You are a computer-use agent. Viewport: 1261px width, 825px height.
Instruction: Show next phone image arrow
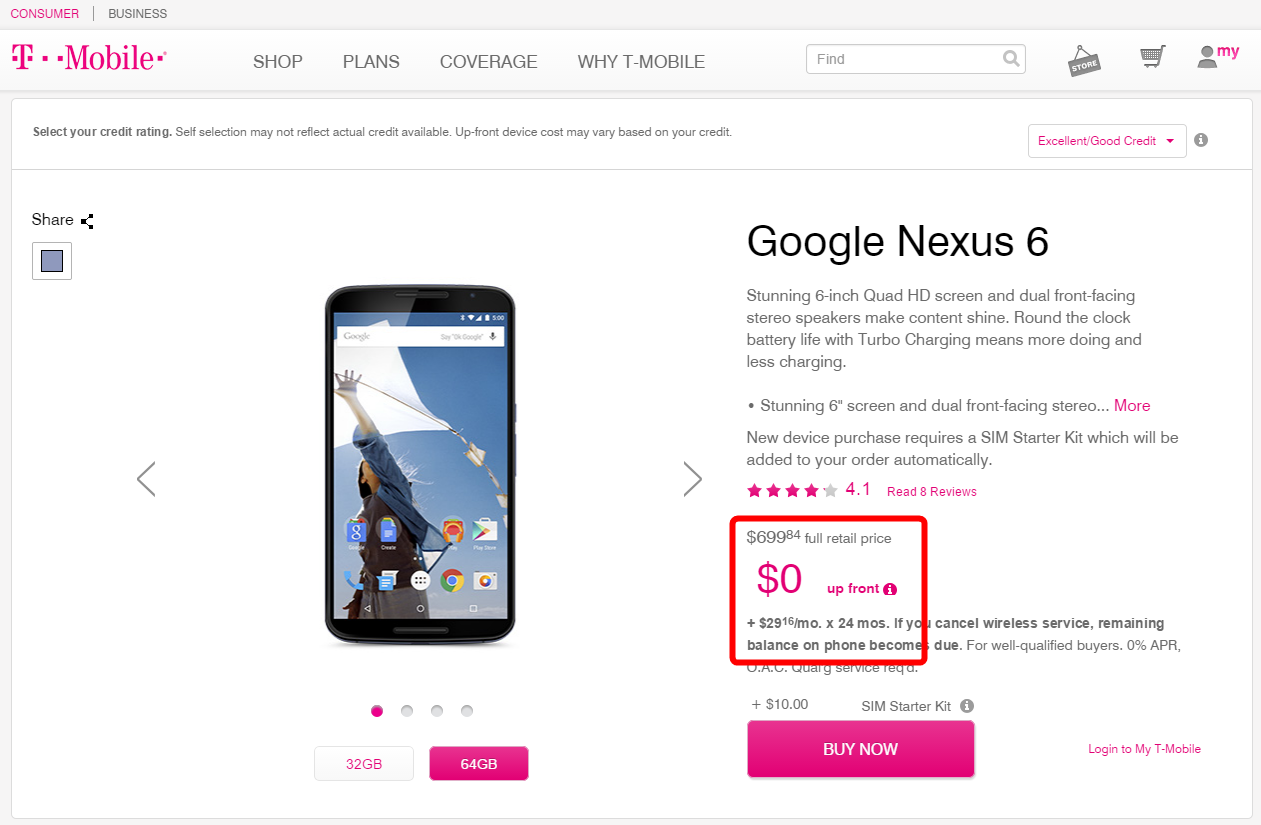[693, 479]
